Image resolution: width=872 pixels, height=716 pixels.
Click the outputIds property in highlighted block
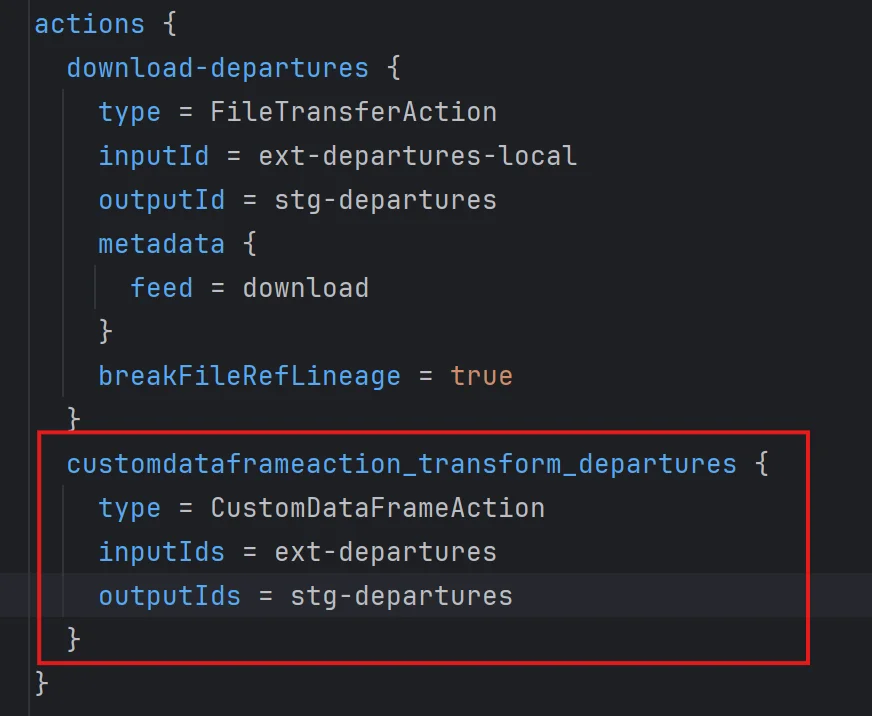(170, 595)
